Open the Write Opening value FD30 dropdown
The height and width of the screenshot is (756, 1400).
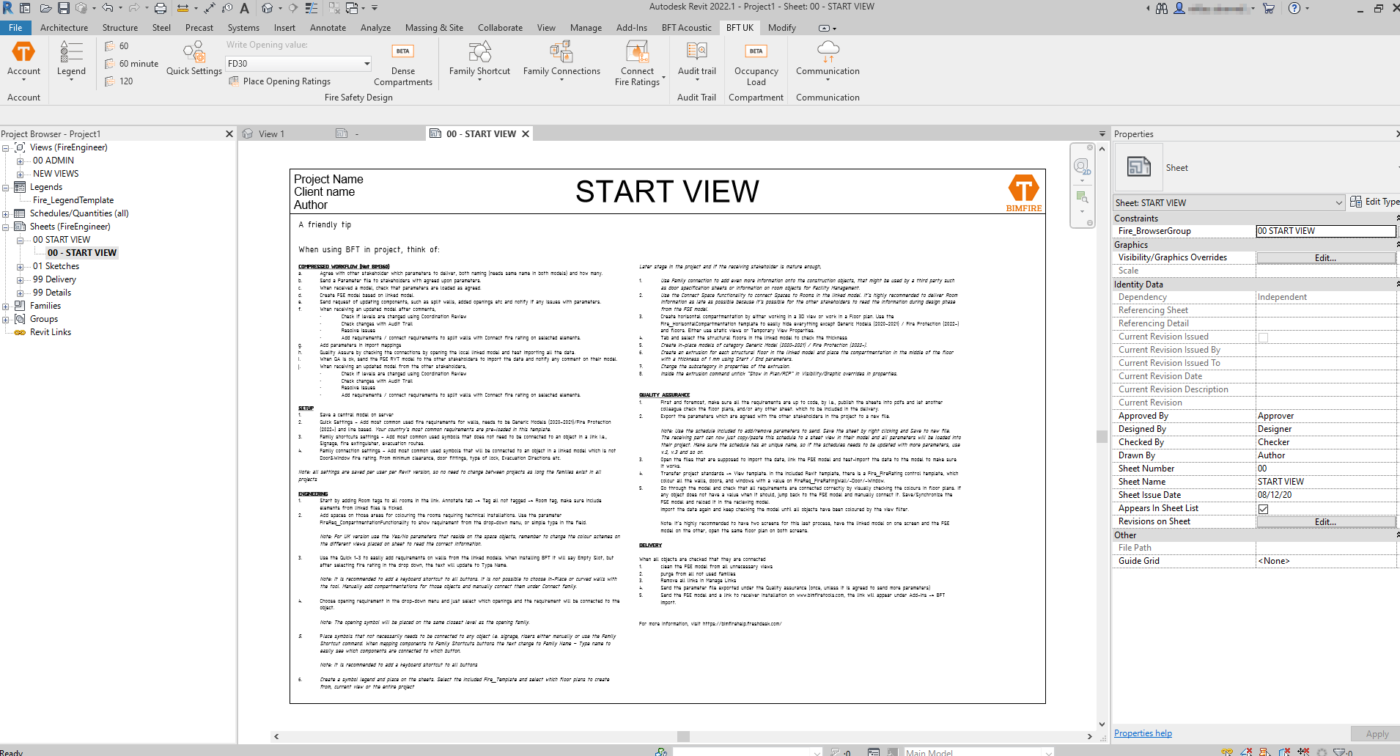[298, 63]
